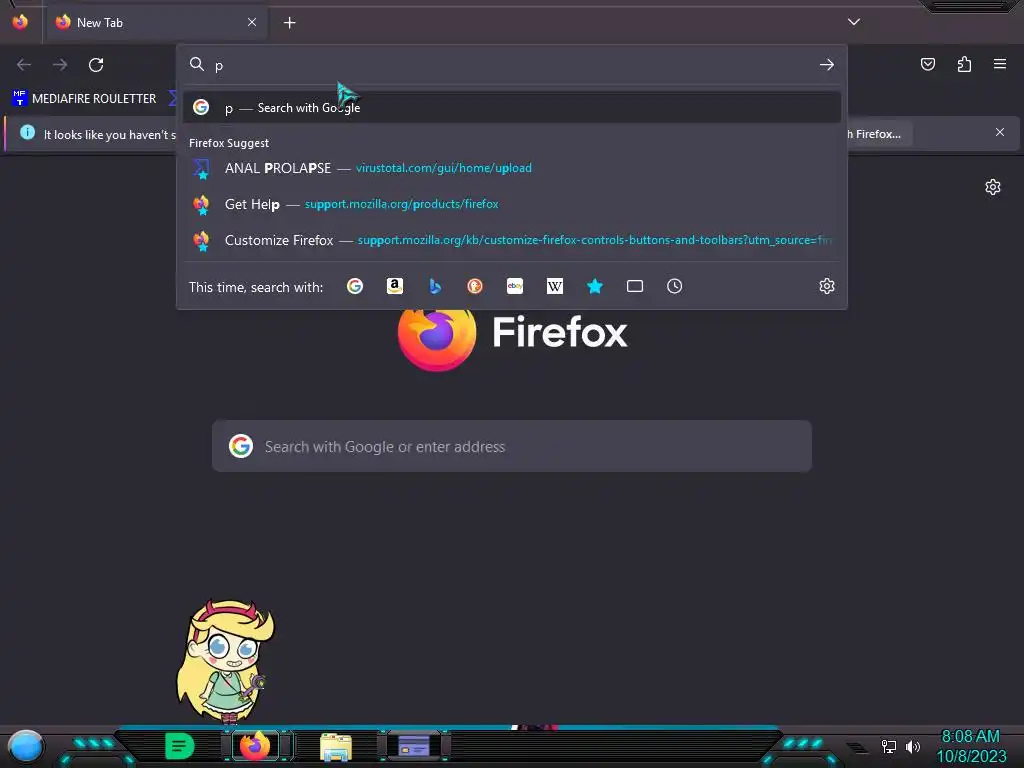Open ANAL PROLAPSE virustotal suggestion
The width and height of the screenshot is (1024, 768).
click(x=511, y=168)
